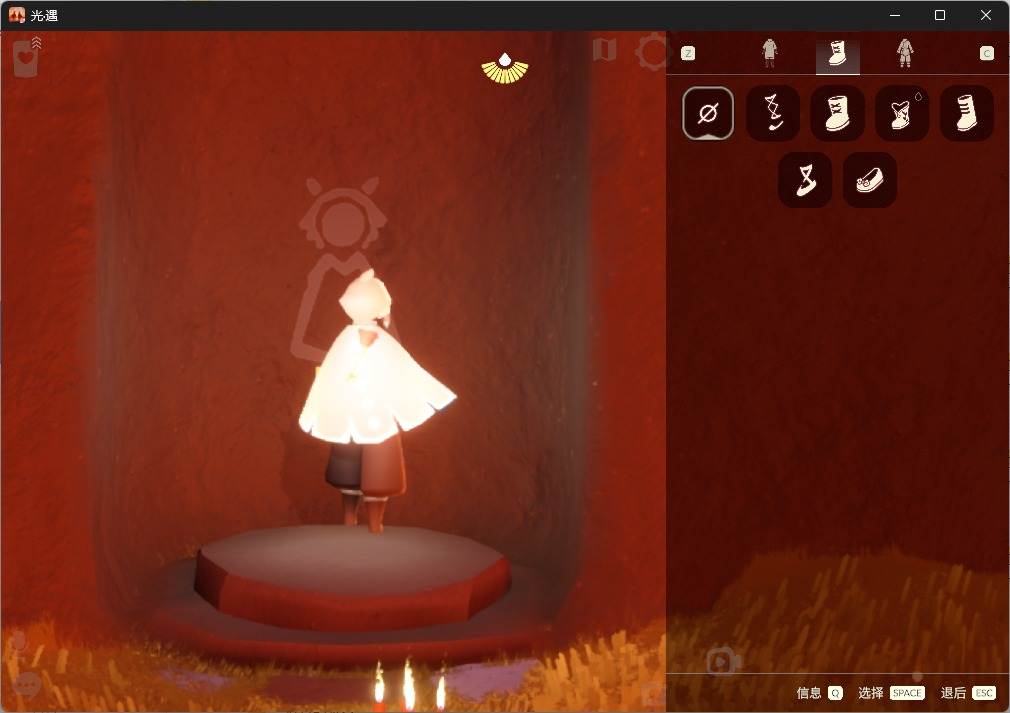This screenshot has height=713, width=1010.
Task: Open the settings gear icon
Action: click(653, 51)
